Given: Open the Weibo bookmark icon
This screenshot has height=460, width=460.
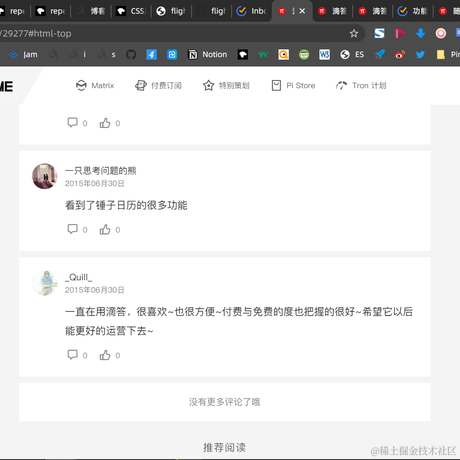Looking at the screenshot, I should tap(400, 54).
